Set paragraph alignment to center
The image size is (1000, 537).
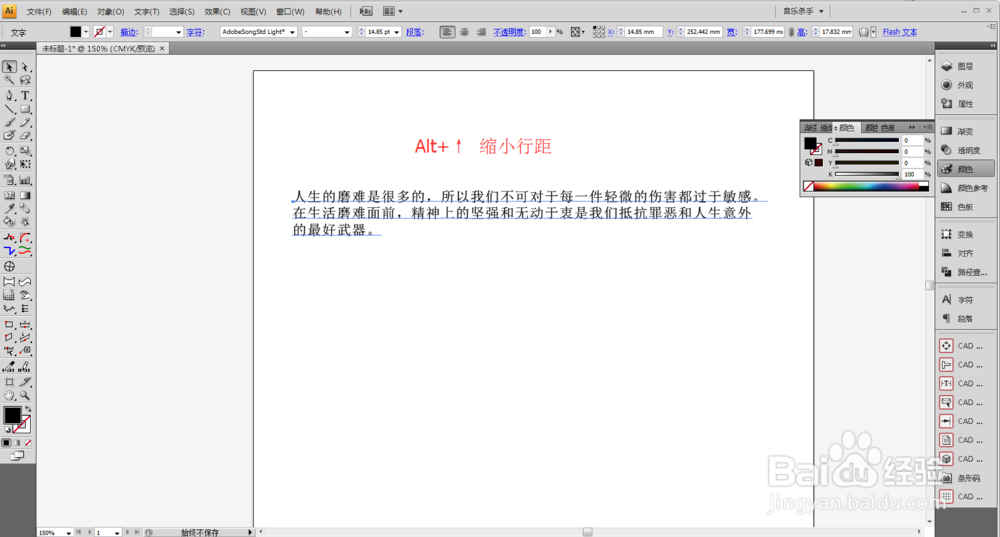point(464,32)
